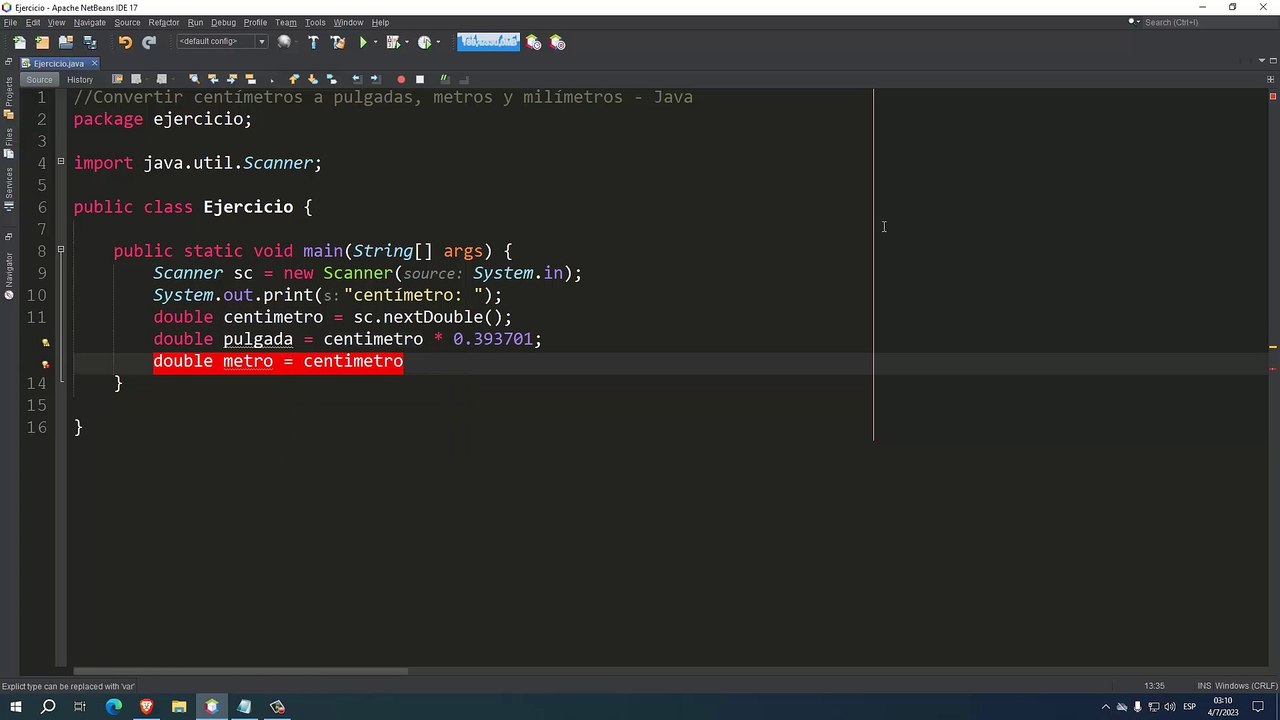The height and width of the screenshot is (720, 1280).
Task: Close the Ejercicio.java tab
Action: 94,63
